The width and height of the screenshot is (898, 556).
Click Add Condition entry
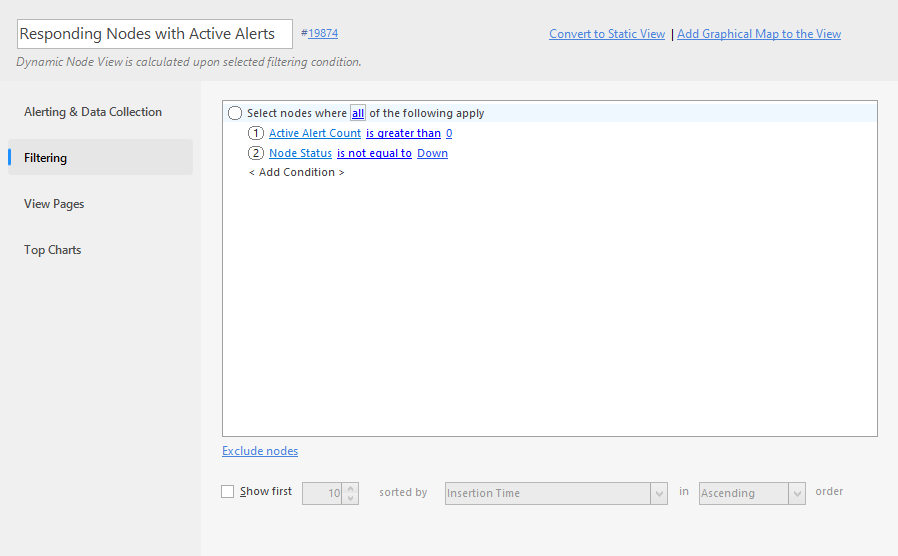(x=297, y=172)
